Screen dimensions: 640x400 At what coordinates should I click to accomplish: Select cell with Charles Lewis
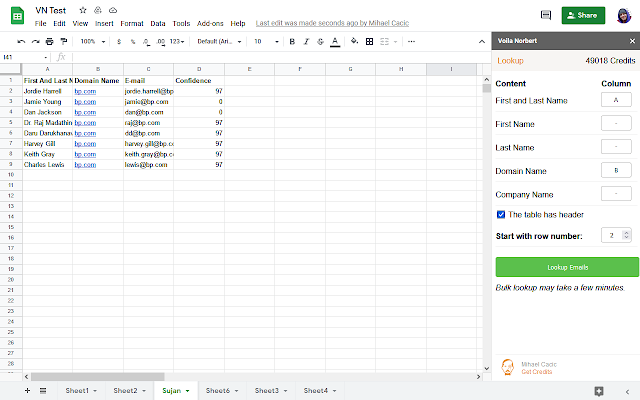[47, 165]
